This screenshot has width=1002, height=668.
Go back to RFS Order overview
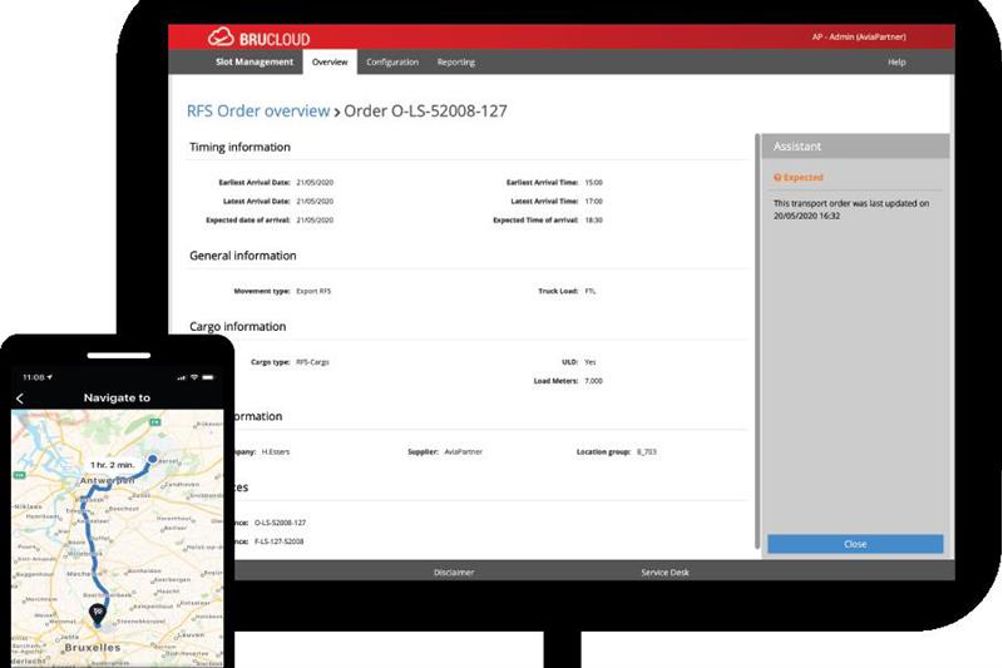pyautogui.click(x=258, y=111)
